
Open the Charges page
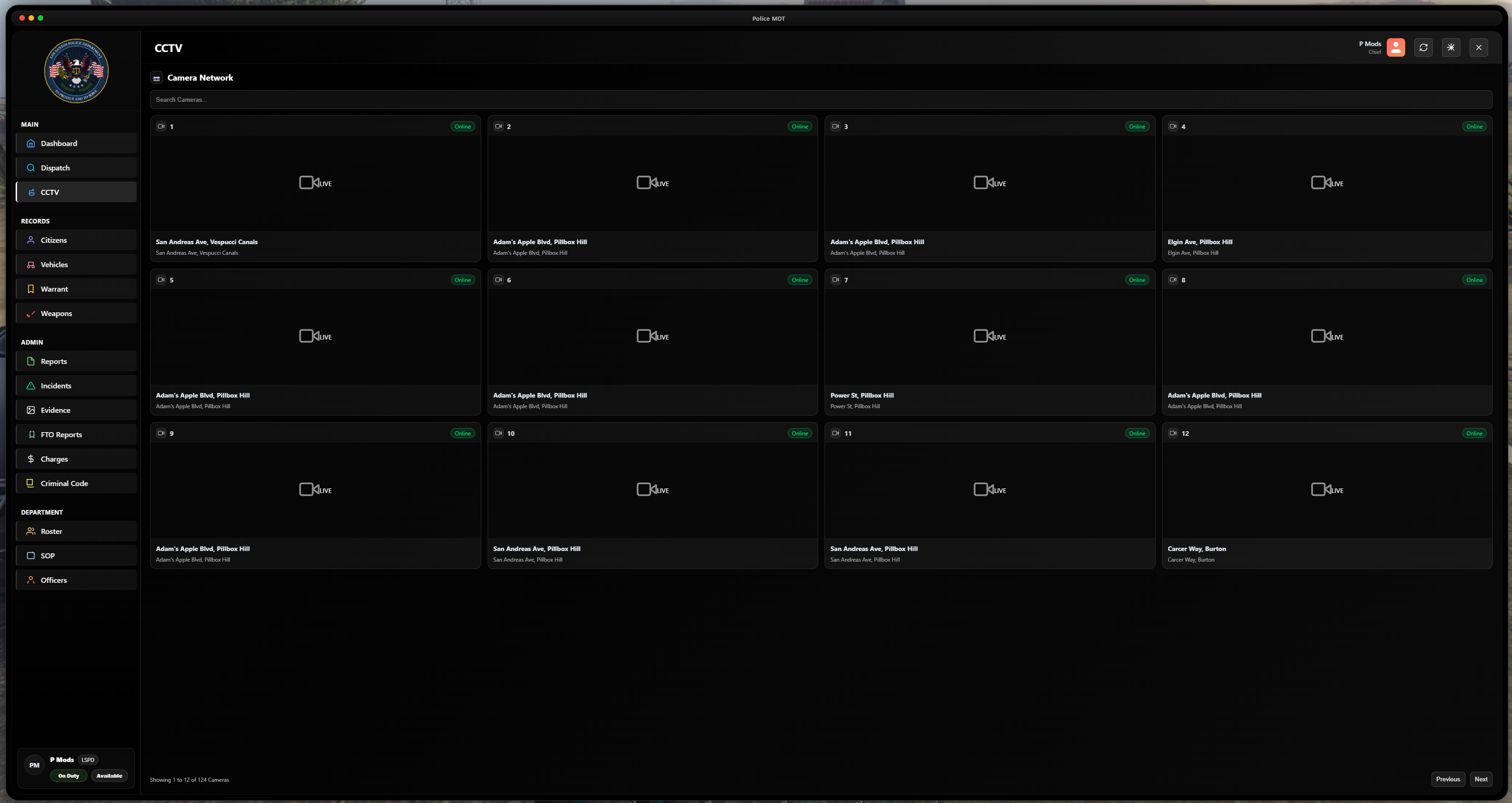click(x=76, y=459)
